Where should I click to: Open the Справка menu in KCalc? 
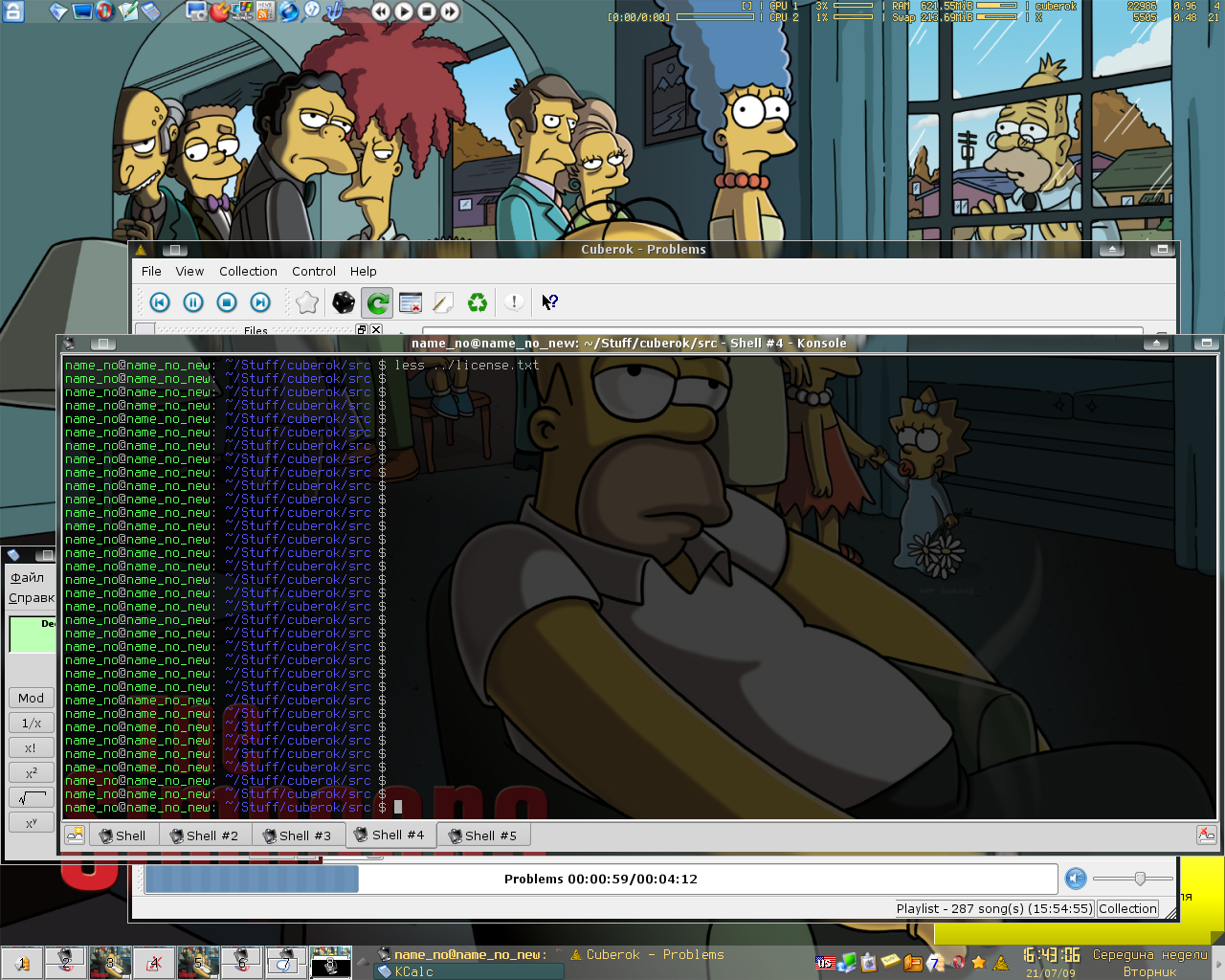[x=32, y=598]
